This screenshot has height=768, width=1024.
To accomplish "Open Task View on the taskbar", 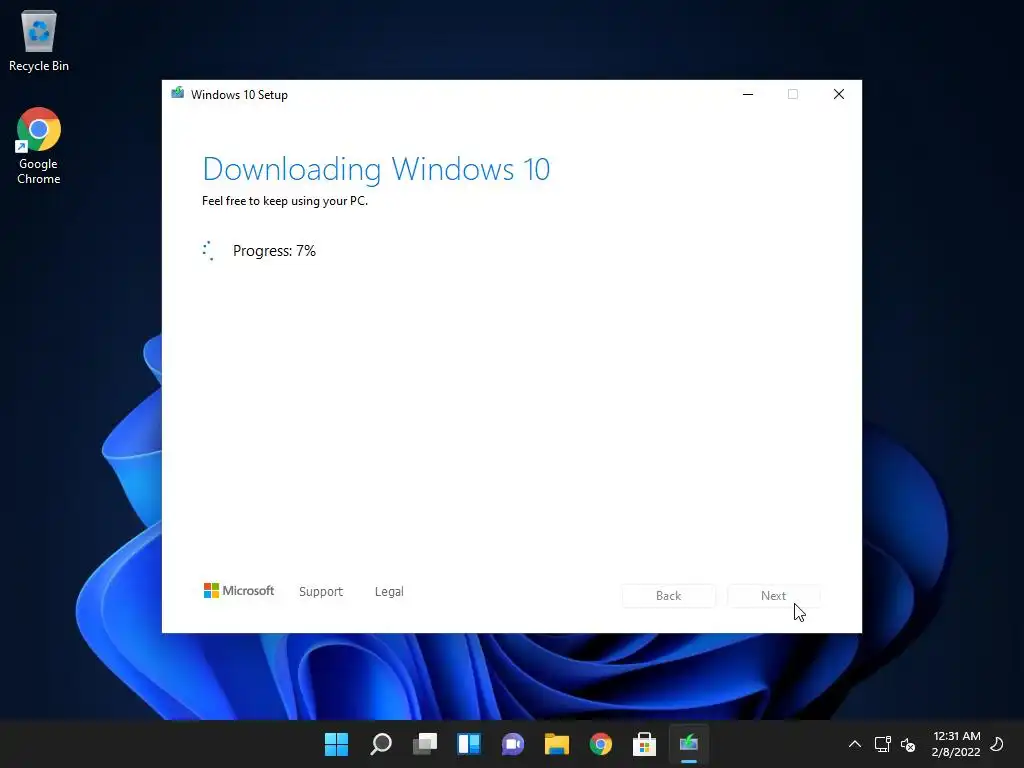I will [424, 743].
